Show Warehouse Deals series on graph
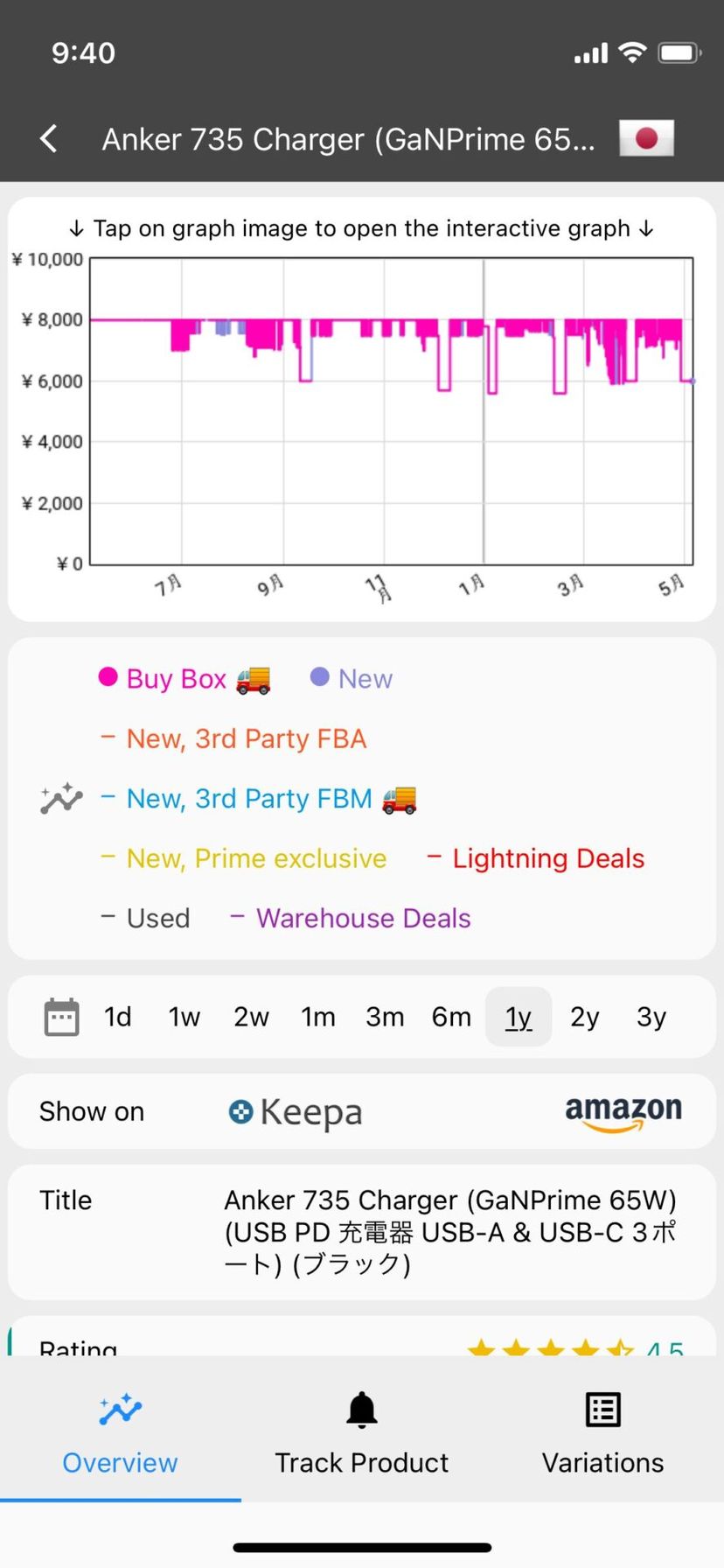The width and height of the screenshot is (724, 1568). [x=350, y=918]
